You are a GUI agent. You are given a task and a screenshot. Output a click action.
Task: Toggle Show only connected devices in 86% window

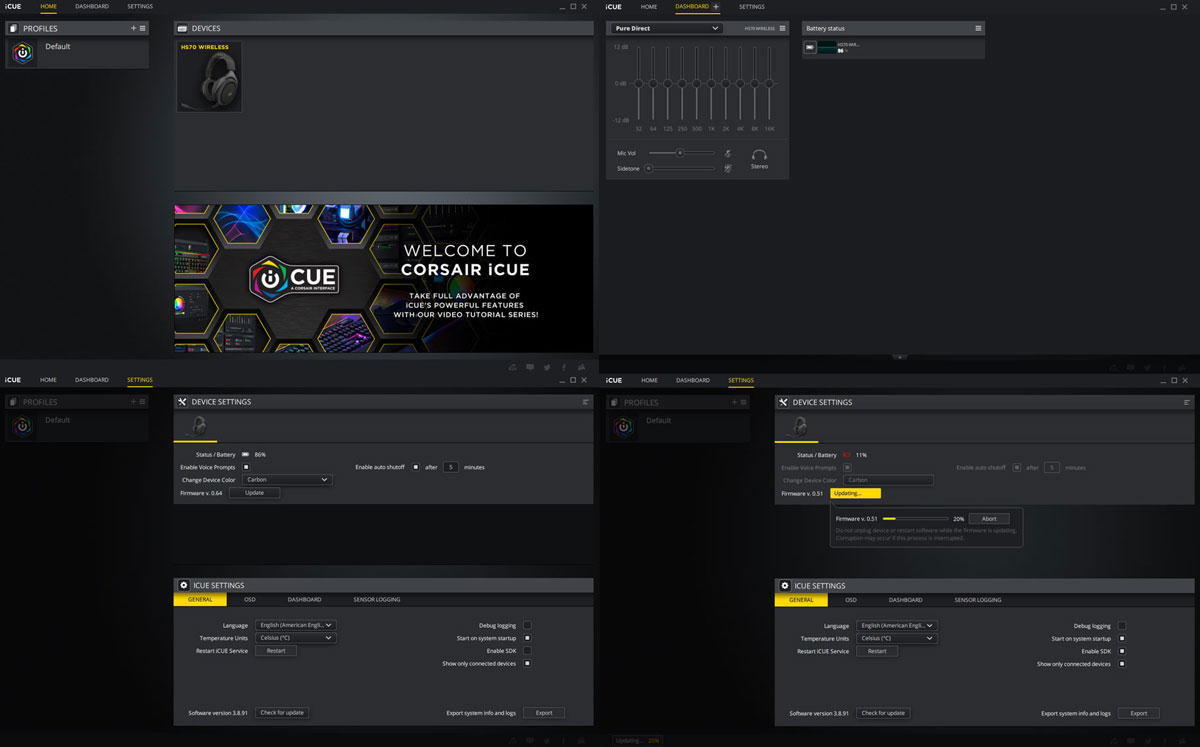coord(527,663)
